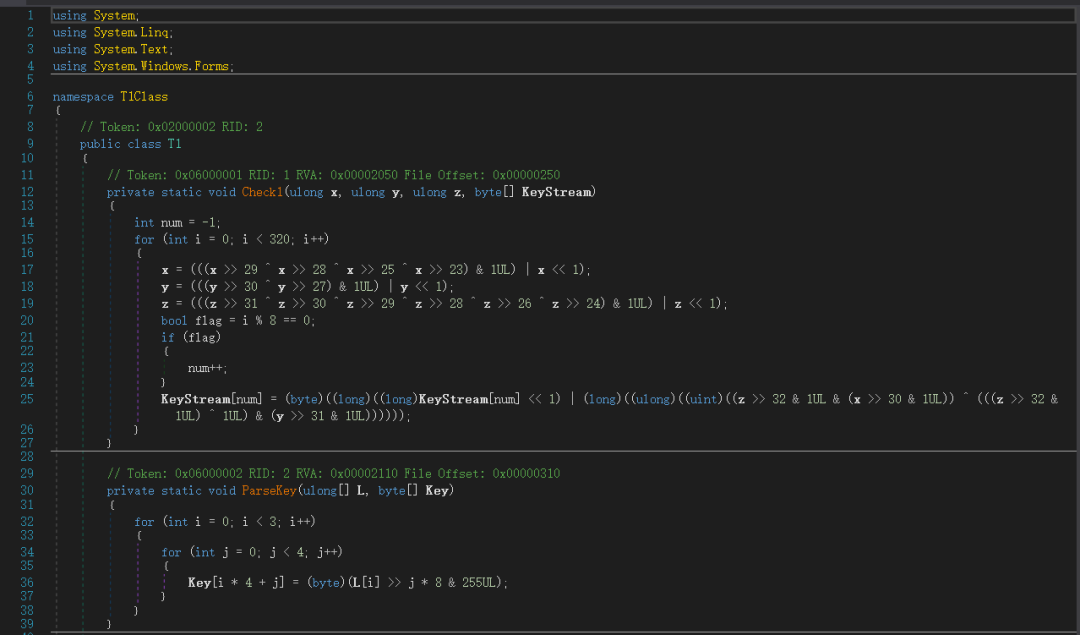1080x635 pixels.
Task: Click the comment with RVA 0x00002050
Action: [333, 175]
